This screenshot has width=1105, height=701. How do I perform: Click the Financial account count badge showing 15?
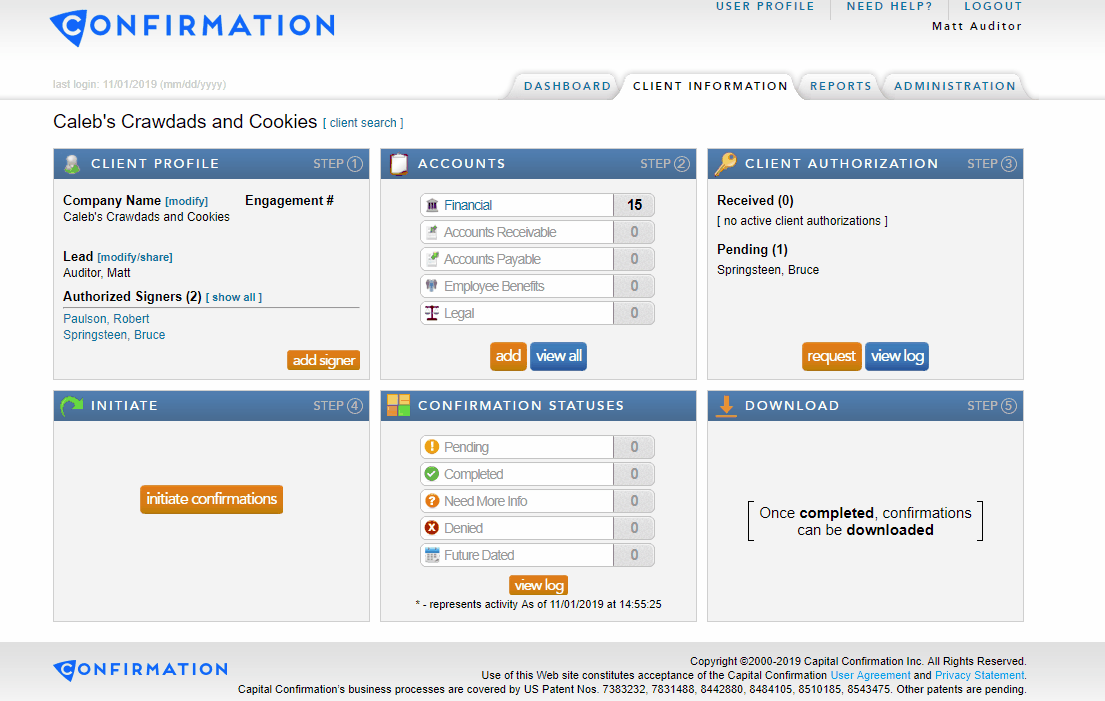click(634, 204)
